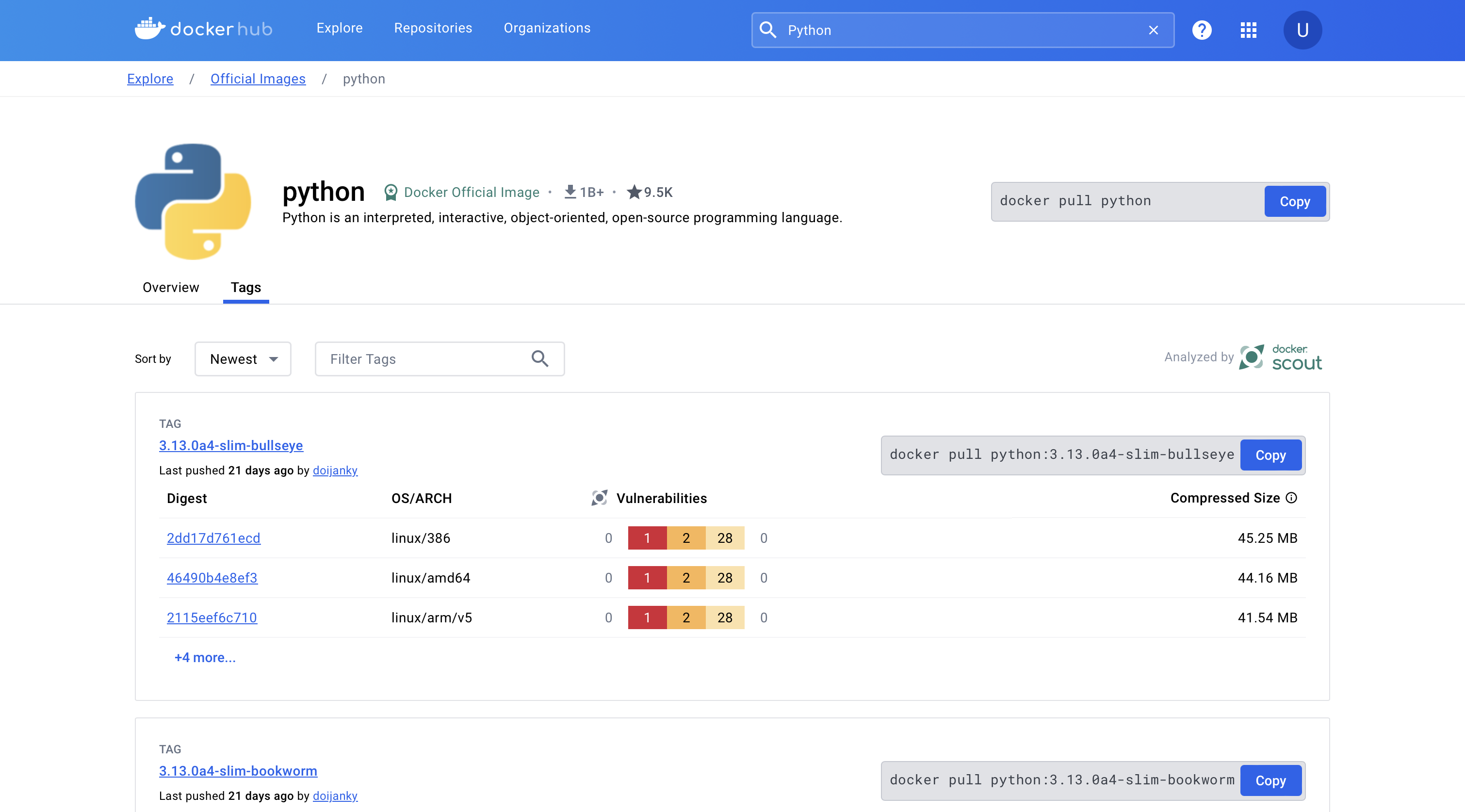
Task: Copy the slim-bookworm pull command
Action: (1270, 780)
